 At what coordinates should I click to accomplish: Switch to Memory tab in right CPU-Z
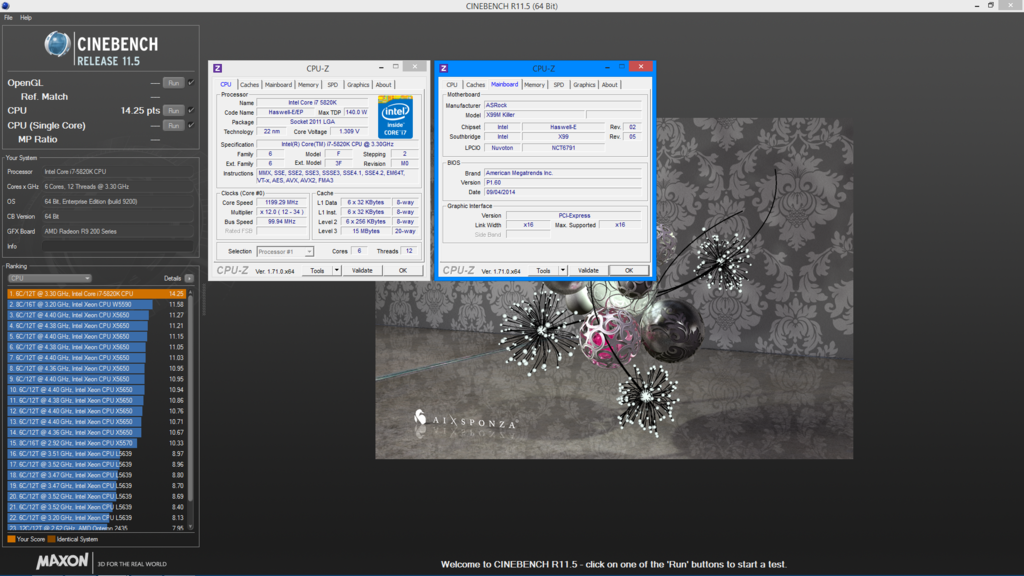[534, 85]
